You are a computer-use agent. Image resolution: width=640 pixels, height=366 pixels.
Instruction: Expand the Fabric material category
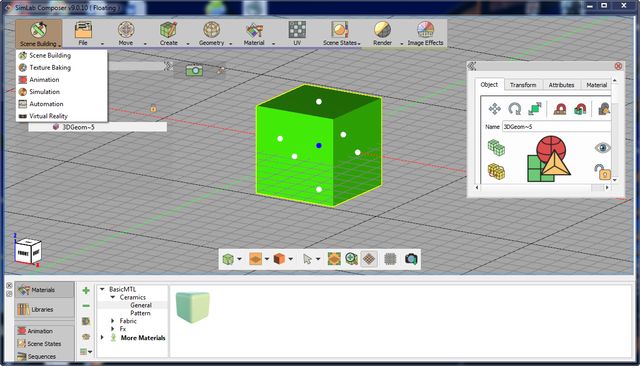pyautogui.click(x=113, y=321)
